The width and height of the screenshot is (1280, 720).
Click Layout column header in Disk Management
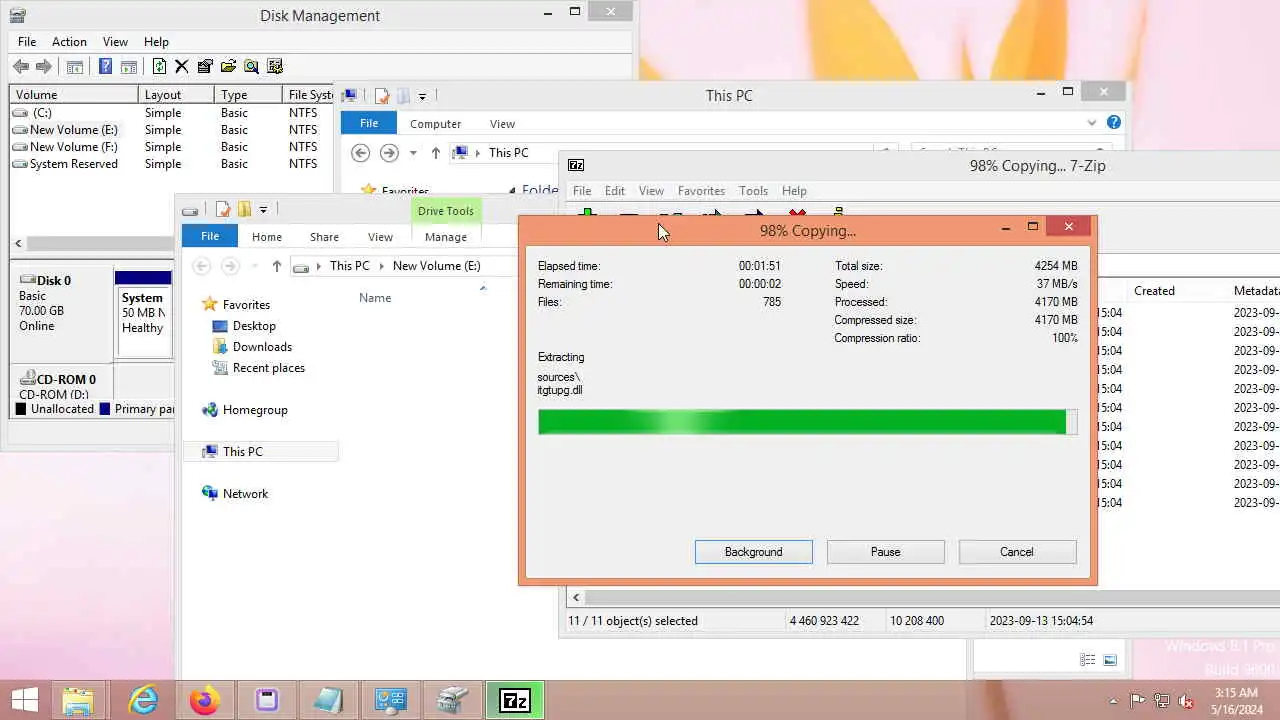176,95
